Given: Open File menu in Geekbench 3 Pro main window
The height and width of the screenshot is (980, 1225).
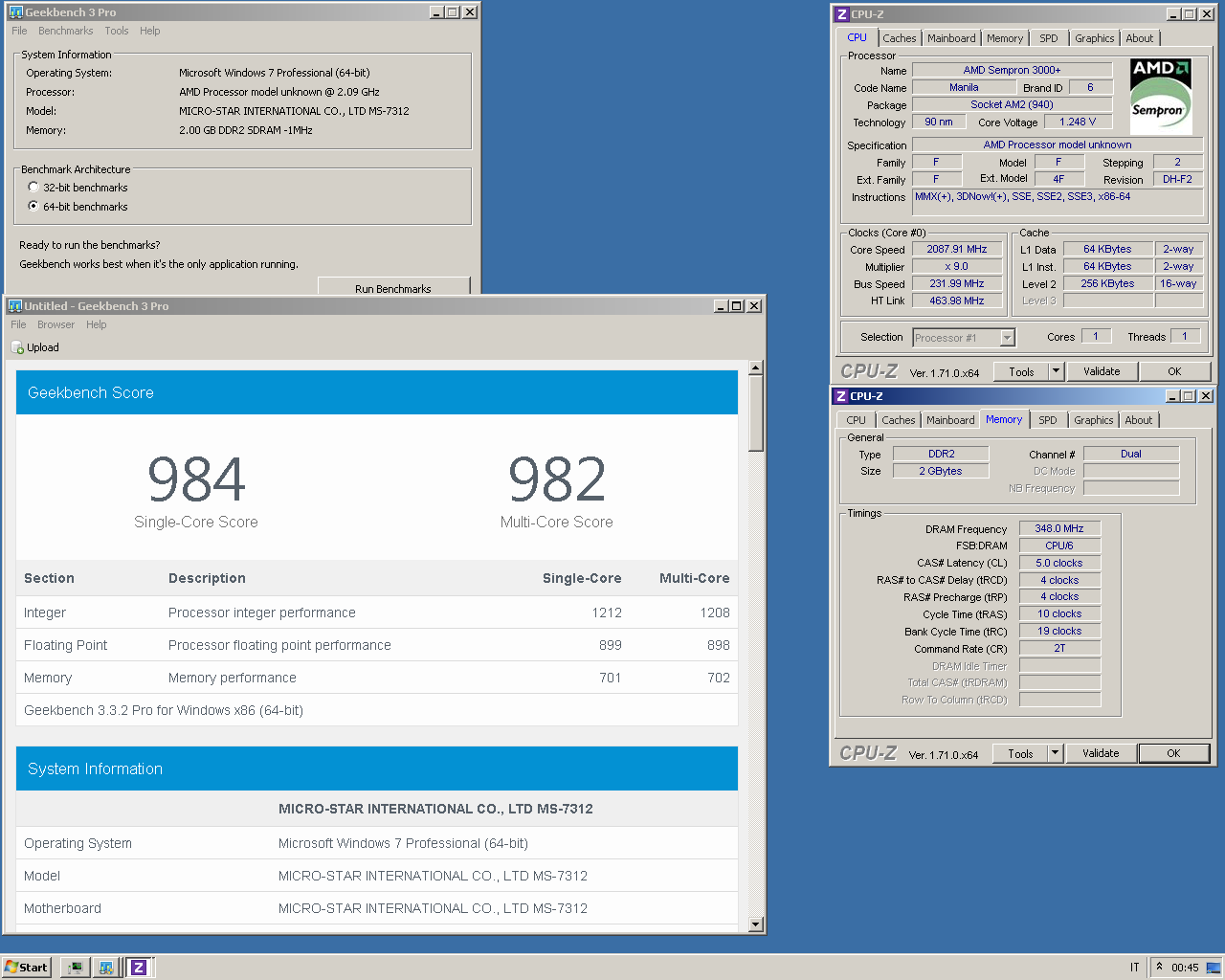Looking at the screenshot, I should coord(19,31).
